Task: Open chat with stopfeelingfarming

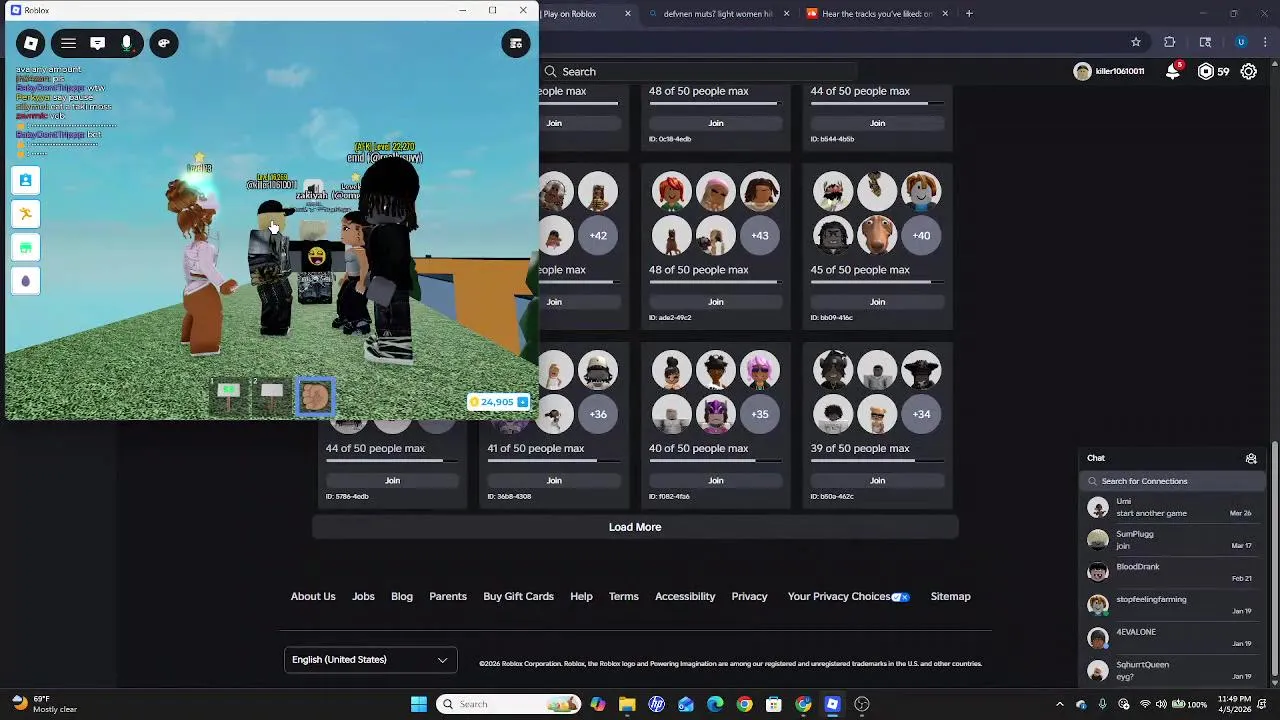Action: pyautogui.click(x=1174, y=606)
